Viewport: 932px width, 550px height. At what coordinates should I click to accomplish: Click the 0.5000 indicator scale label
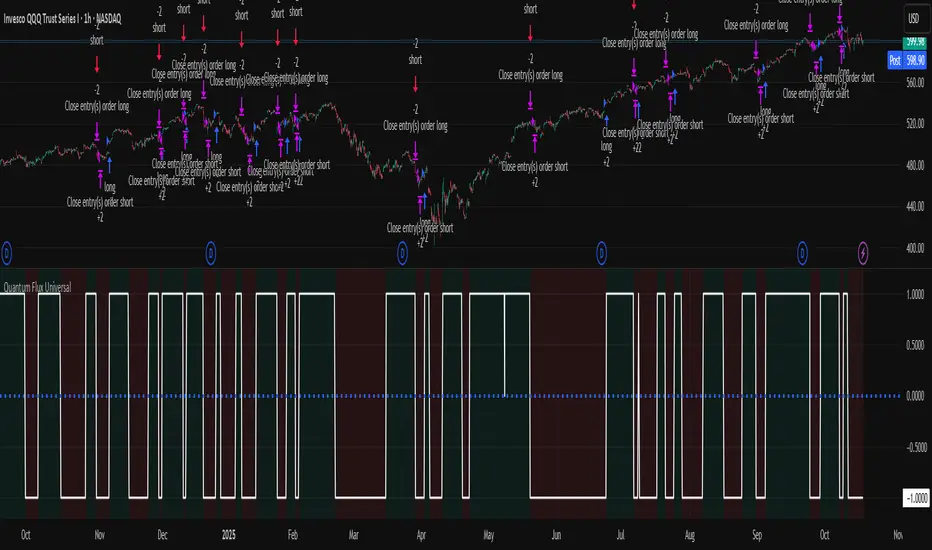click(916, 345)
